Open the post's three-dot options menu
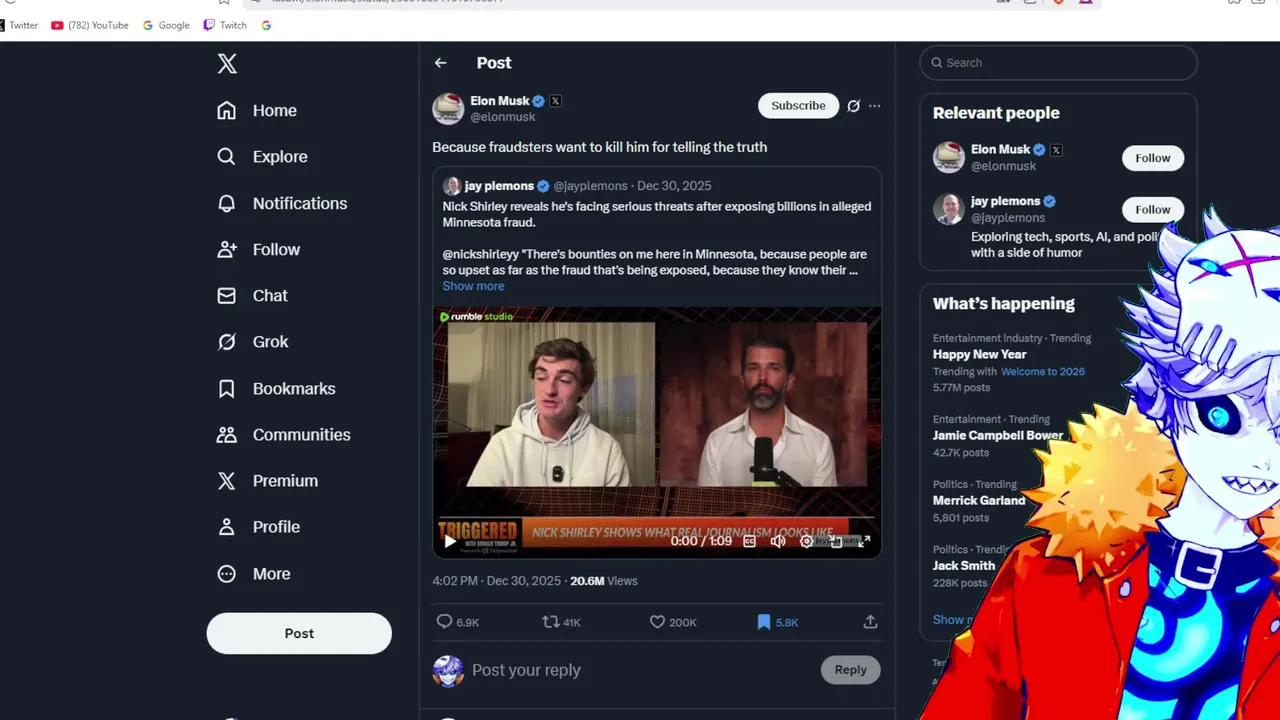 tap(874, 105)
